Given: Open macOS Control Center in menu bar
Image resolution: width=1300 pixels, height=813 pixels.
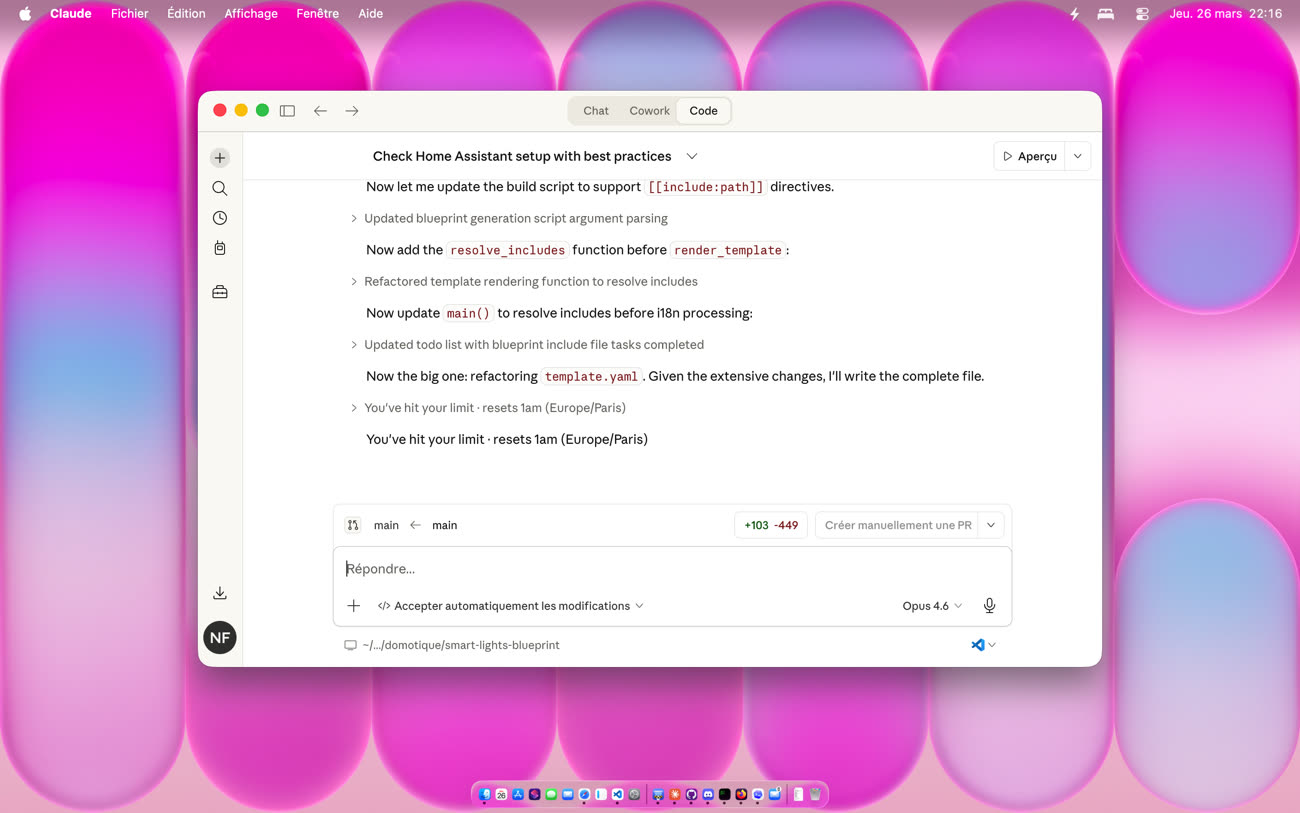Looking at the screenshot, I should tap(1142, 14).
